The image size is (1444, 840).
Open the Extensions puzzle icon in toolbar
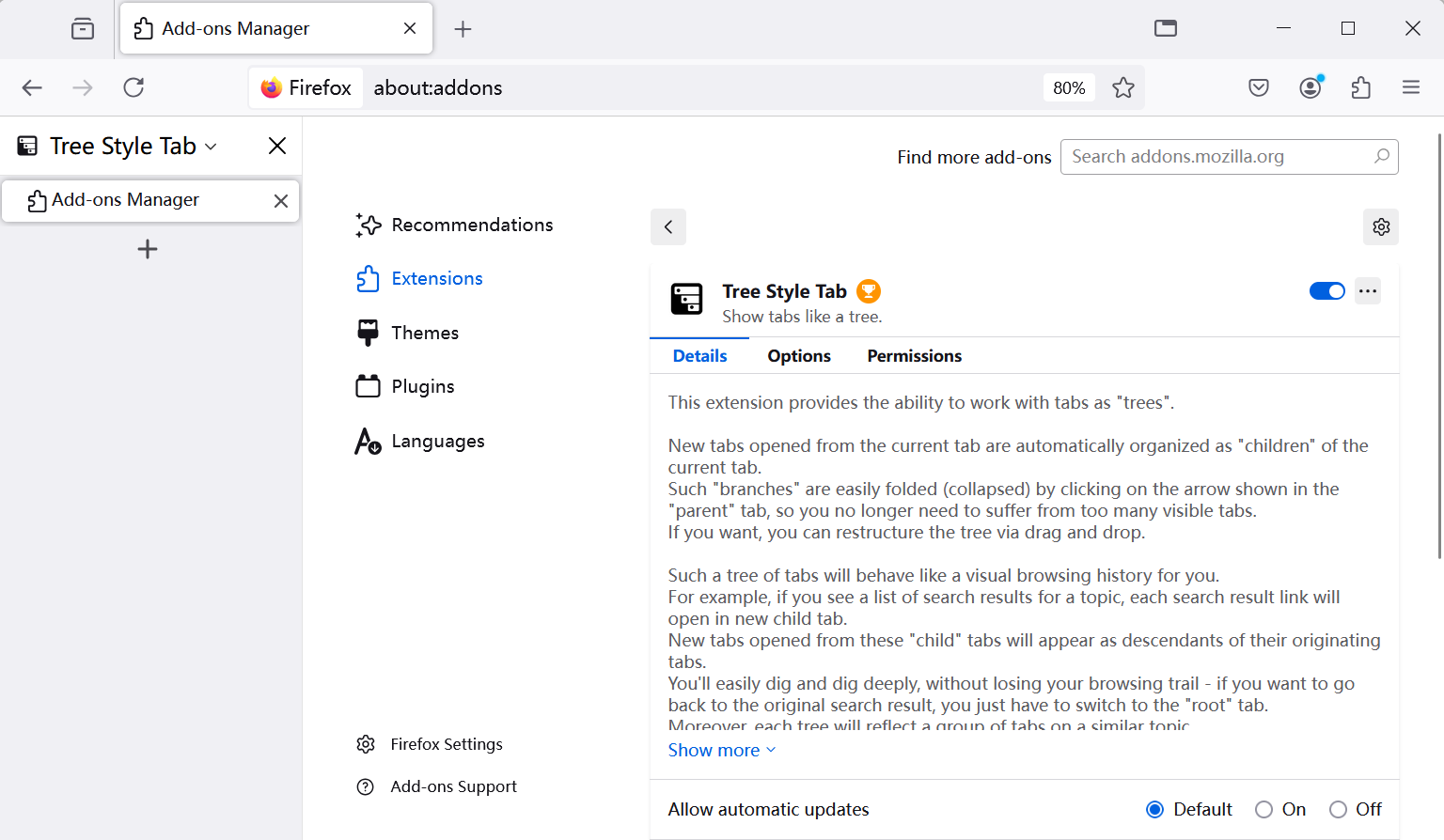tap(1360, 87)
